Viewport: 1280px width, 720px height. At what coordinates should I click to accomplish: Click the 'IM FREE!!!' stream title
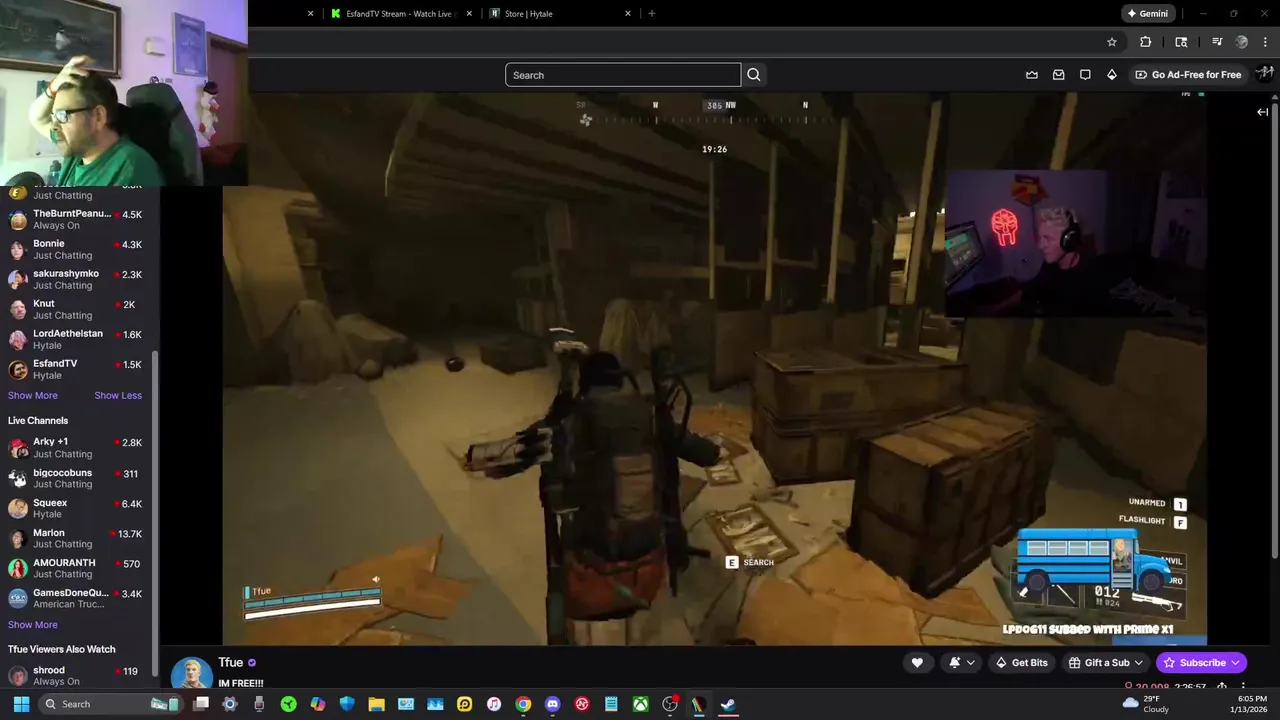(x=241, y=684)
